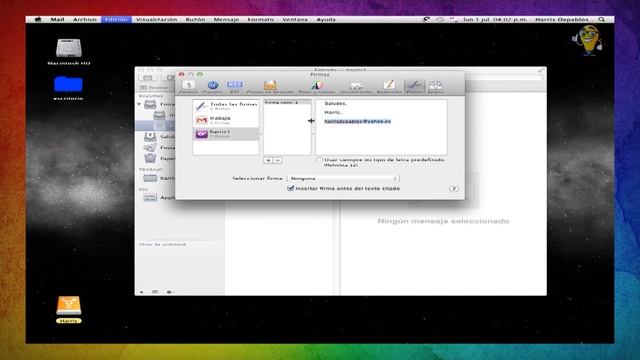Open the Tipos y colores pane
This screenshot has height=360, width=640.
click(317, 87)
